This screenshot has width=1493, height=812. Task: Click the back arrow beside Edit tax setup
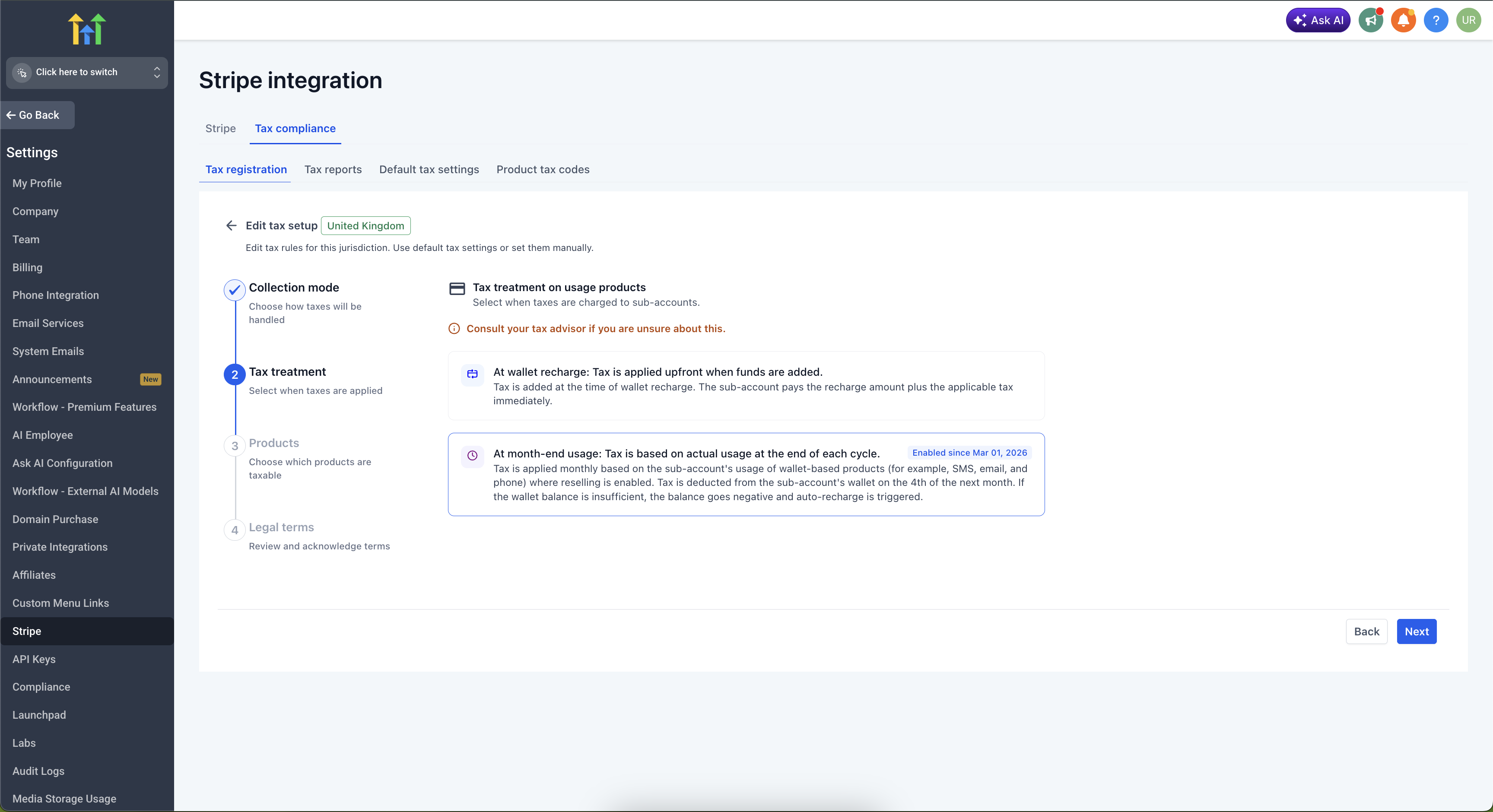[x=231, y=225]
